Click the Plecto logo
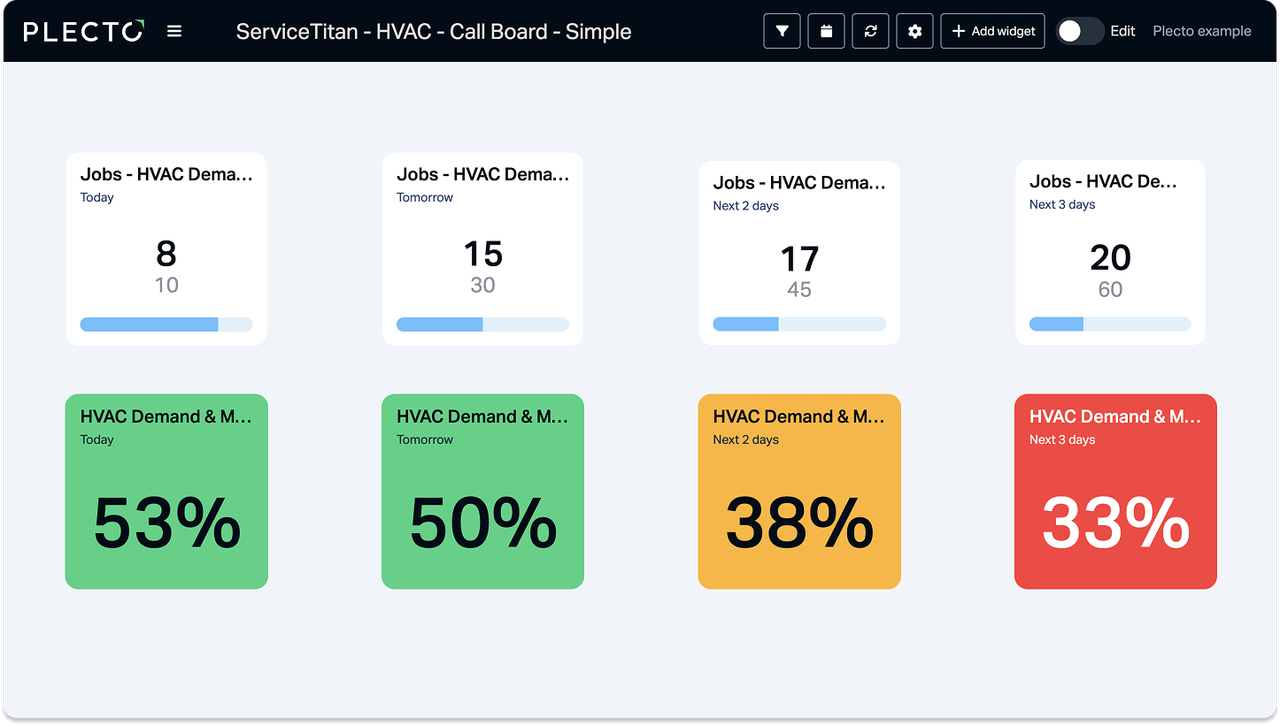 tap(83, 31)
